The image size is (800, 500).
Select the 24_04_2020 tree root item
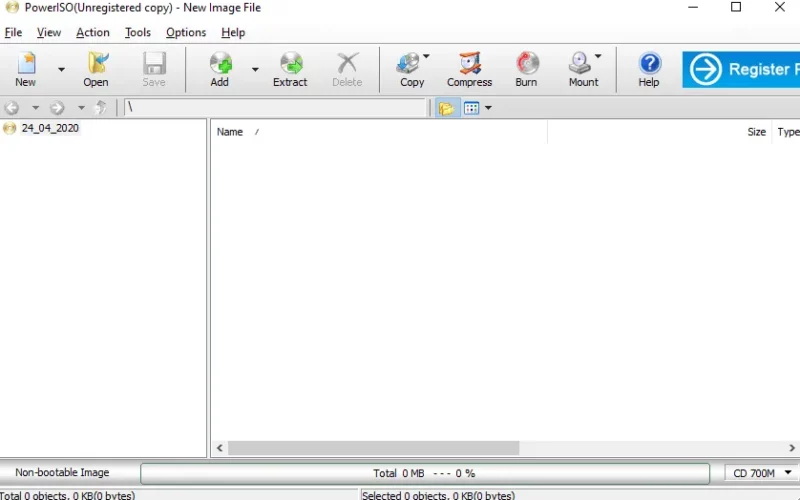point(50,128)
